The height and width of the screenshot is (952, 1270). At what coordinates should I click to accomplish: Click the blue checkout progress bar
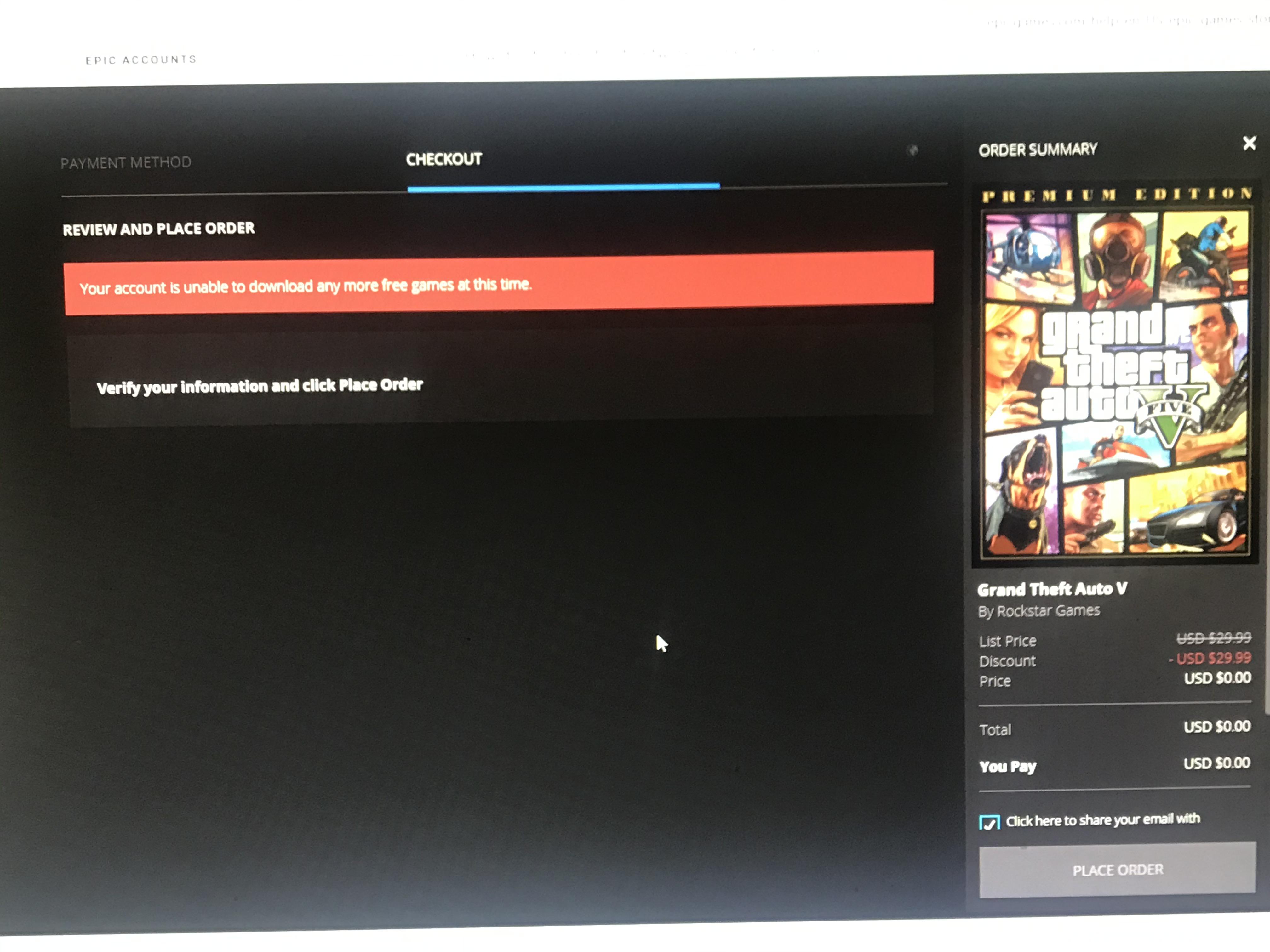coord(563,187)
